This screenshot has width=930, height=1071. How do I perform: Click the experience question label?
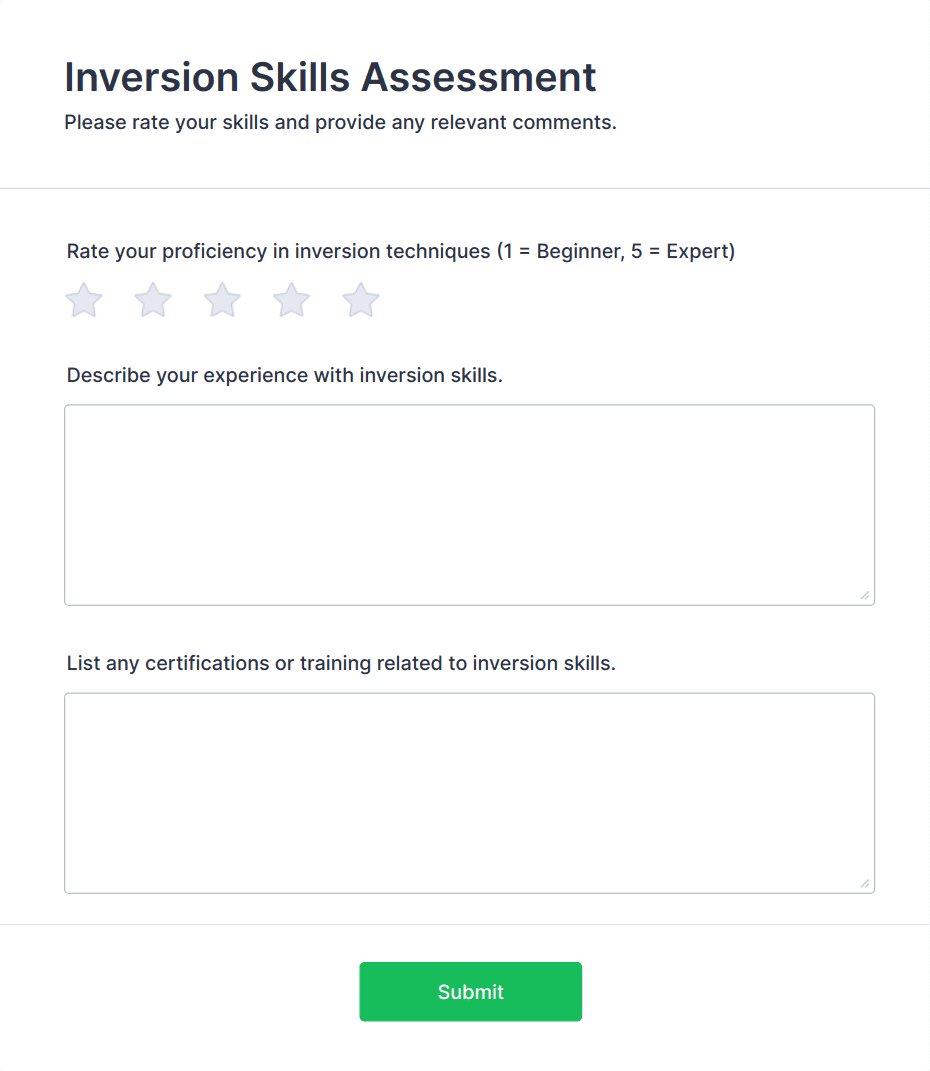pos(284,375)
